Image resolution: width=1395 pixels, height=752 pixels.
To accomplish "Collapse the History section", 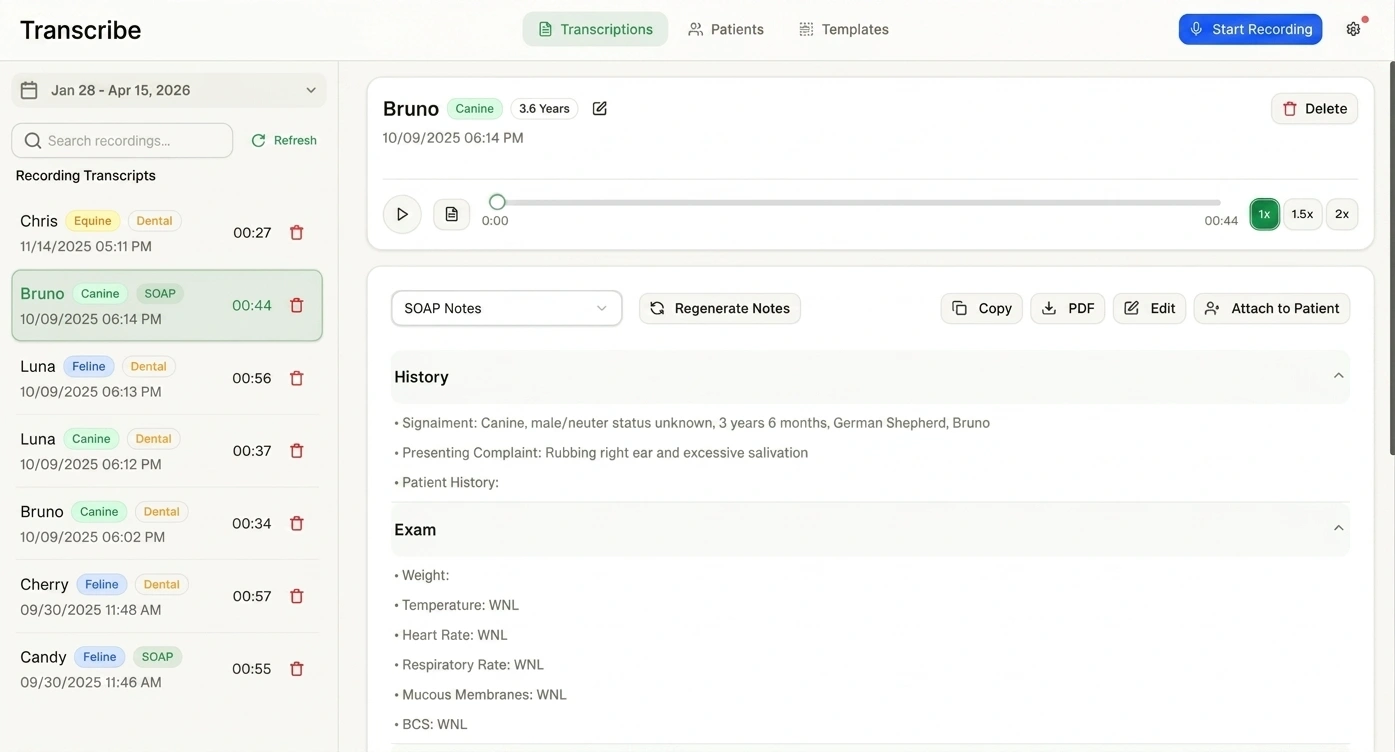I will 1338,376.
